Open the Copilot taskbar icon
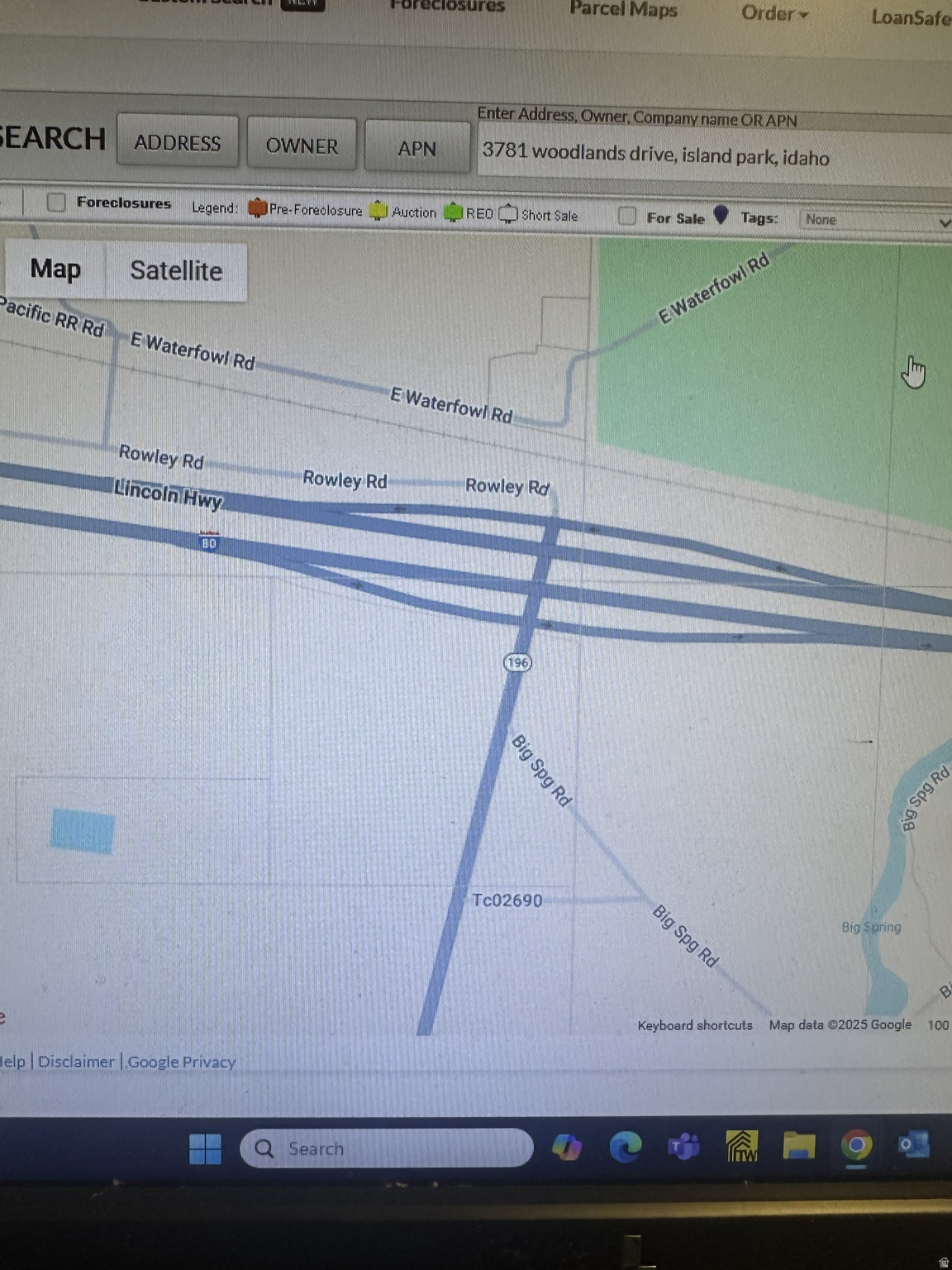Screen dimensions: 952x1270 coord(567,1148)
